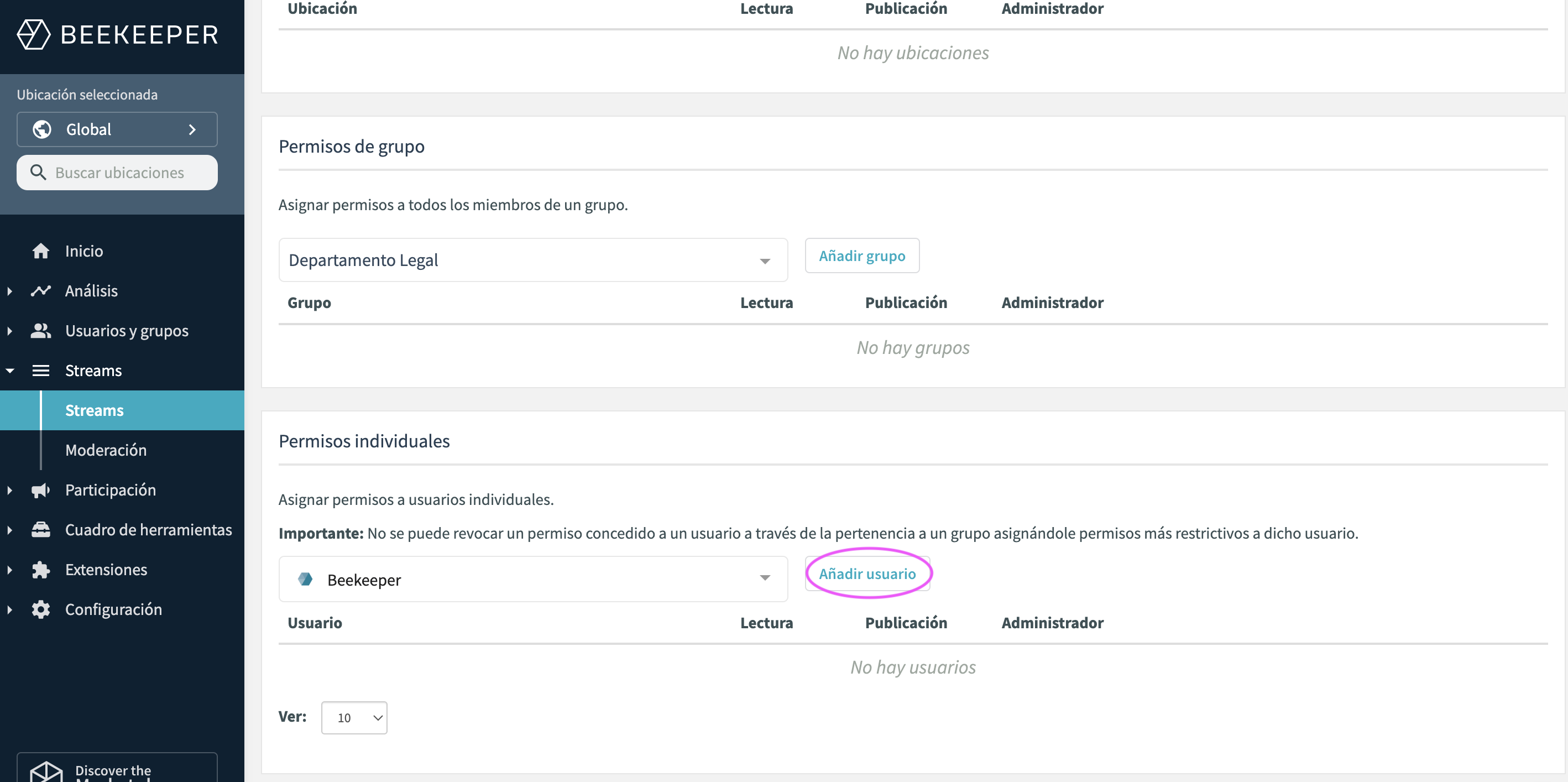Expand the Usuarios y grupos arrow
The width and height of the screenshot is (1568, 782).
pos(10,331)
